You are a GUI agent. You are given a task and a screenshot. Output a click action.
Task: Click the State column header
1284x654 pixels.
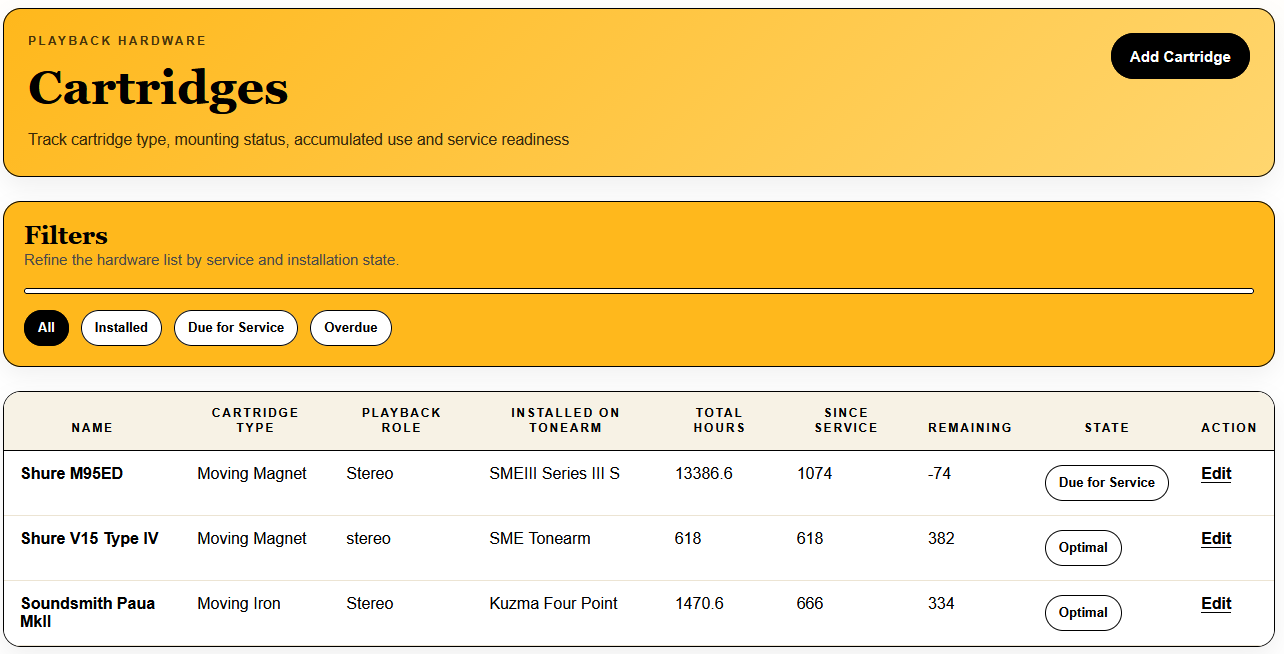1107,428
